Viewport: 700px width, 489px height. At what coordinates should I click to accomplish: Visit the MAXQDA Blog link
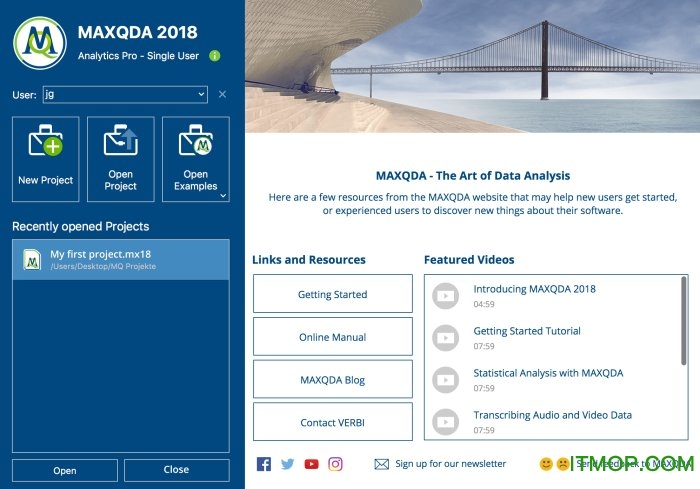(332, 380)
